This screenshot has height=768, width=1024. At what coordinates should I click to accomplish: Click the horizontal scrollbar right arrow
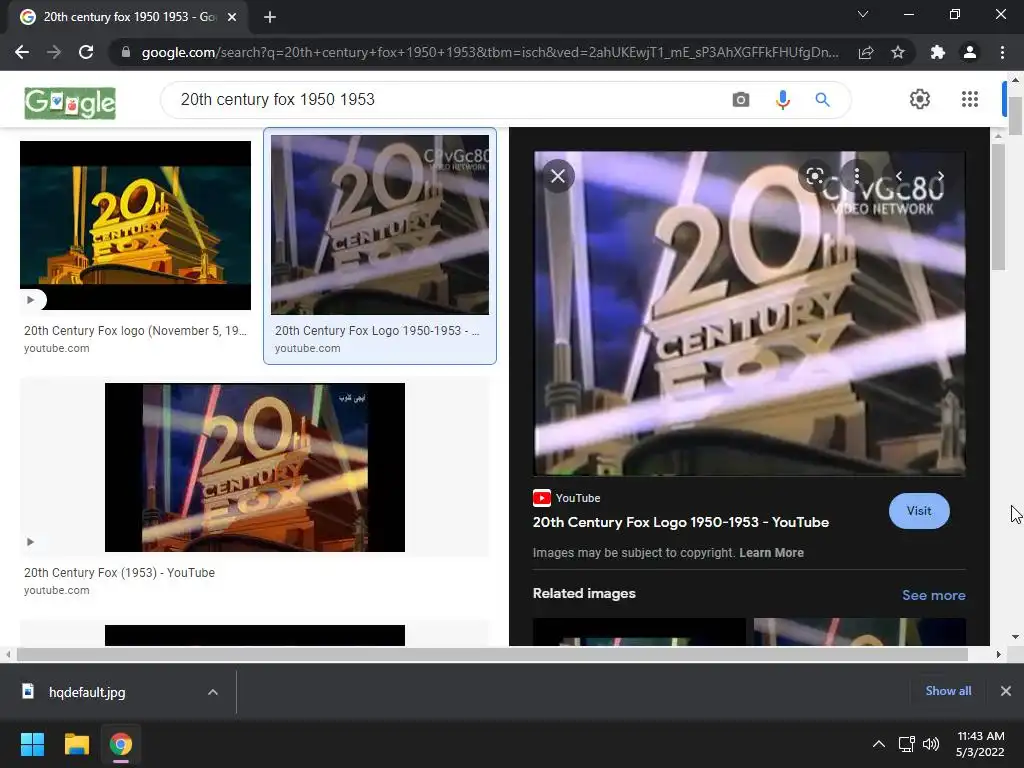pos(998,654)
